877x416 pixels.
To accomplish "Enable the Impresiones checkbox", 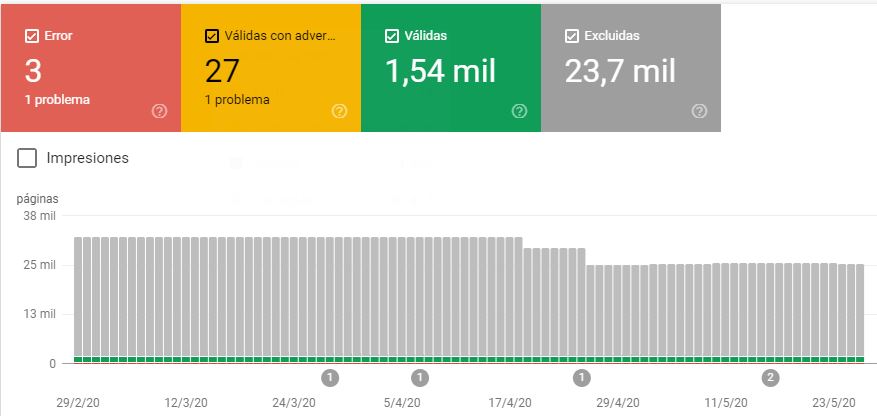I will click(28, 158).
